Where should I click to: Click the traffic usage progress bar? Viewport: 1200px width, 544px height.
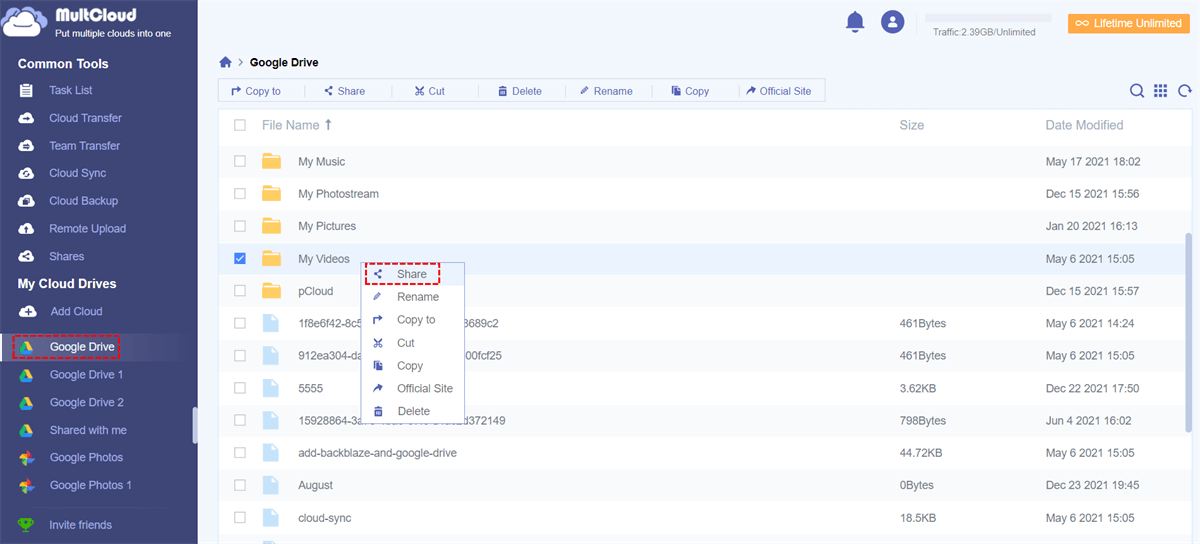click(x=987, y=18)
